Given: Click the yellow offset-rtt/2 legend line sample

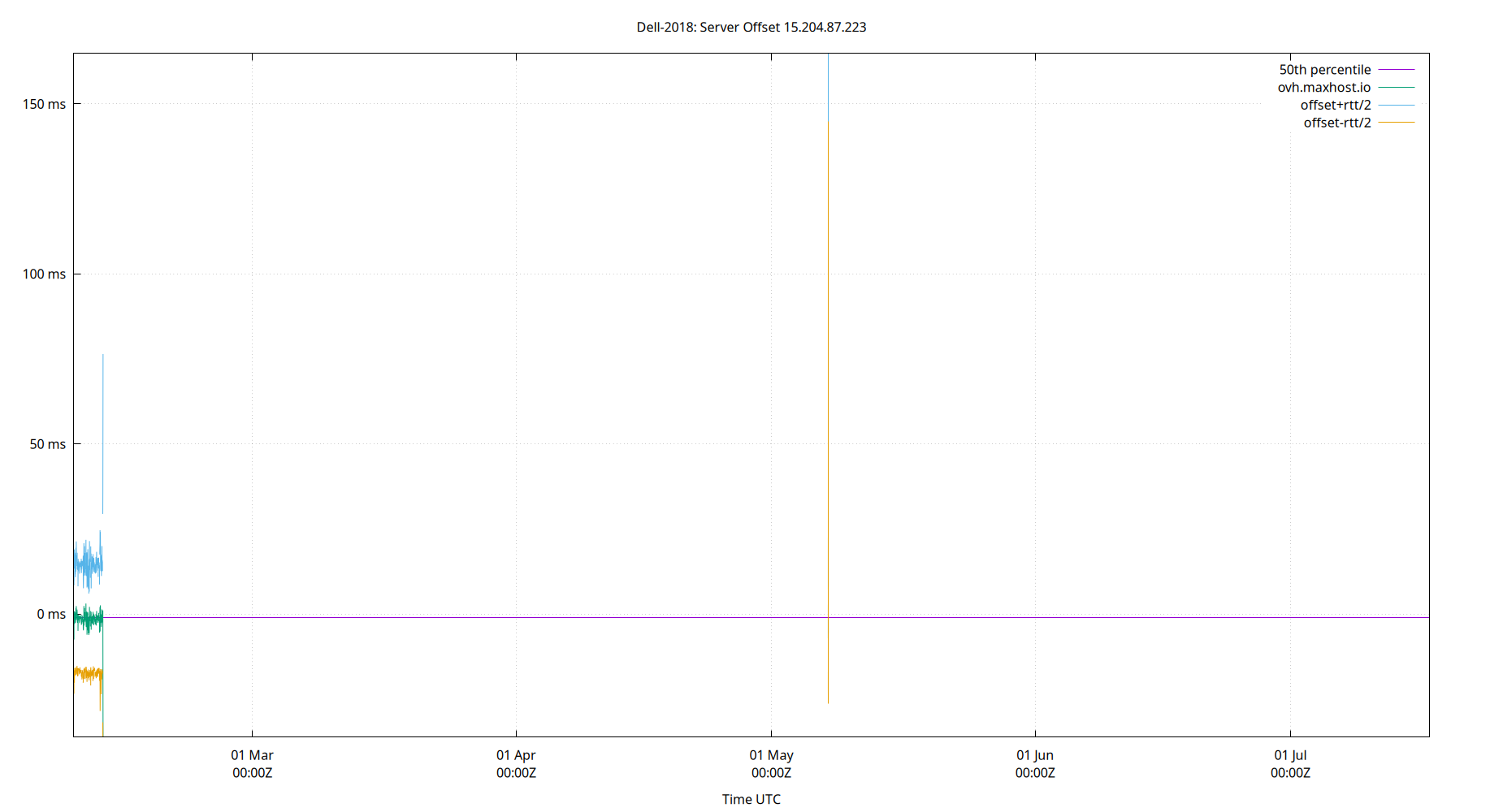Looking at the screenshot, I should point(1396,123).
